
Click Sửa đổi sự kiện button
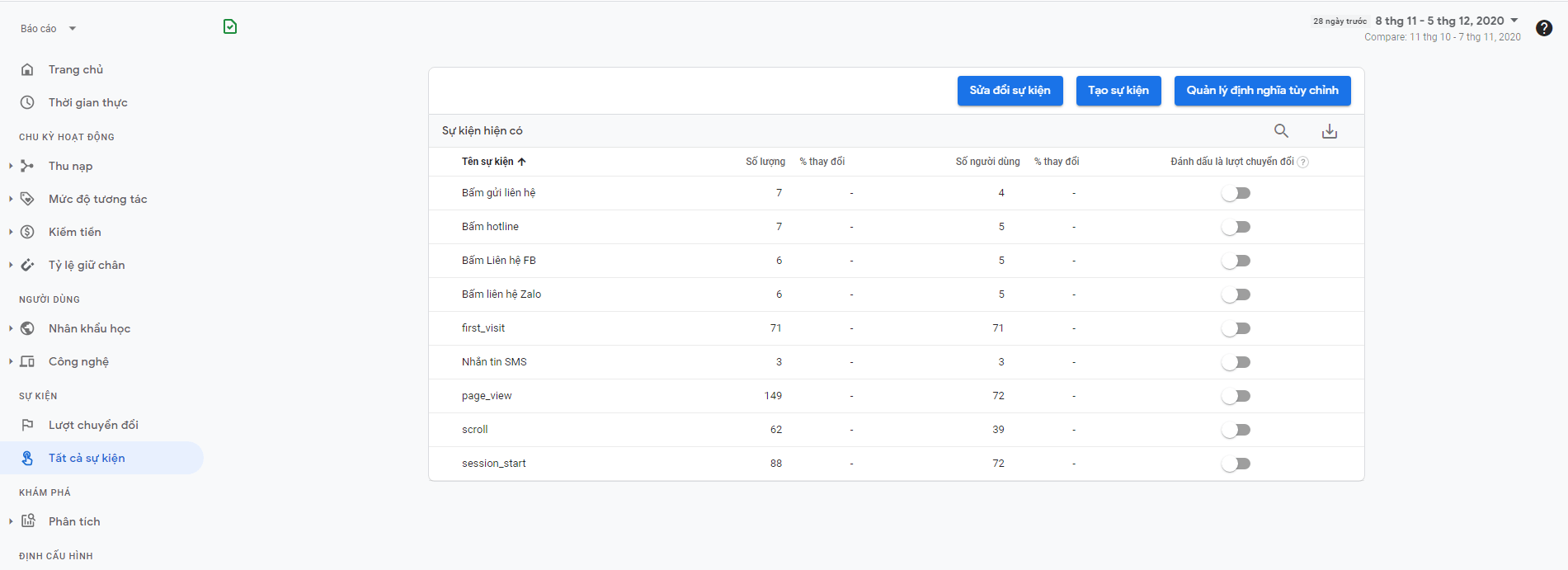1010,91
